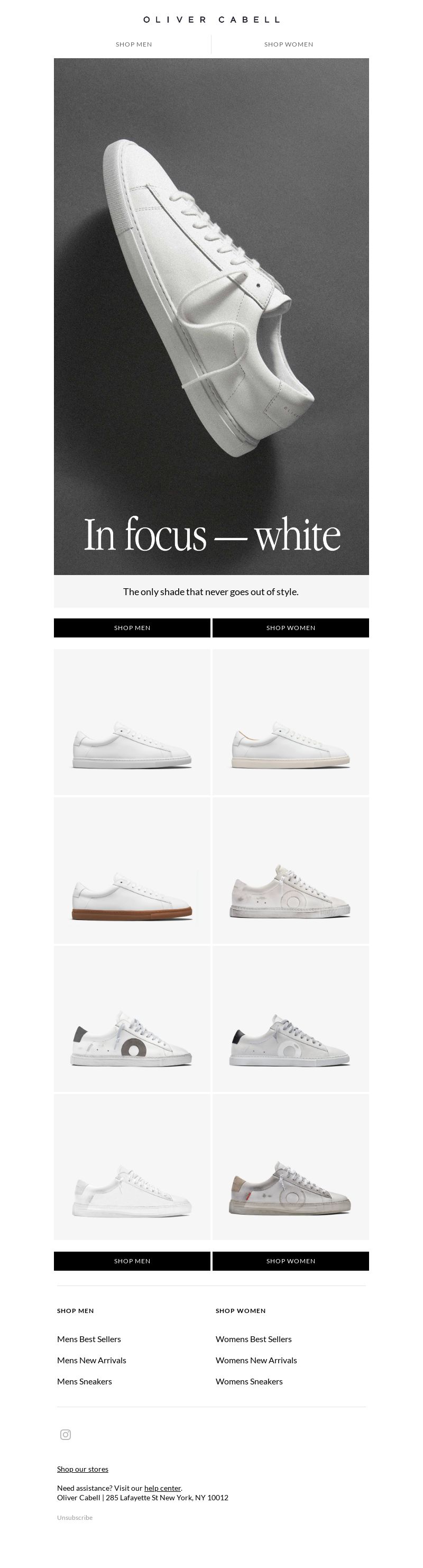
Task: Open the distressed sneaker with beige heel
Action: click(290, 1167)
